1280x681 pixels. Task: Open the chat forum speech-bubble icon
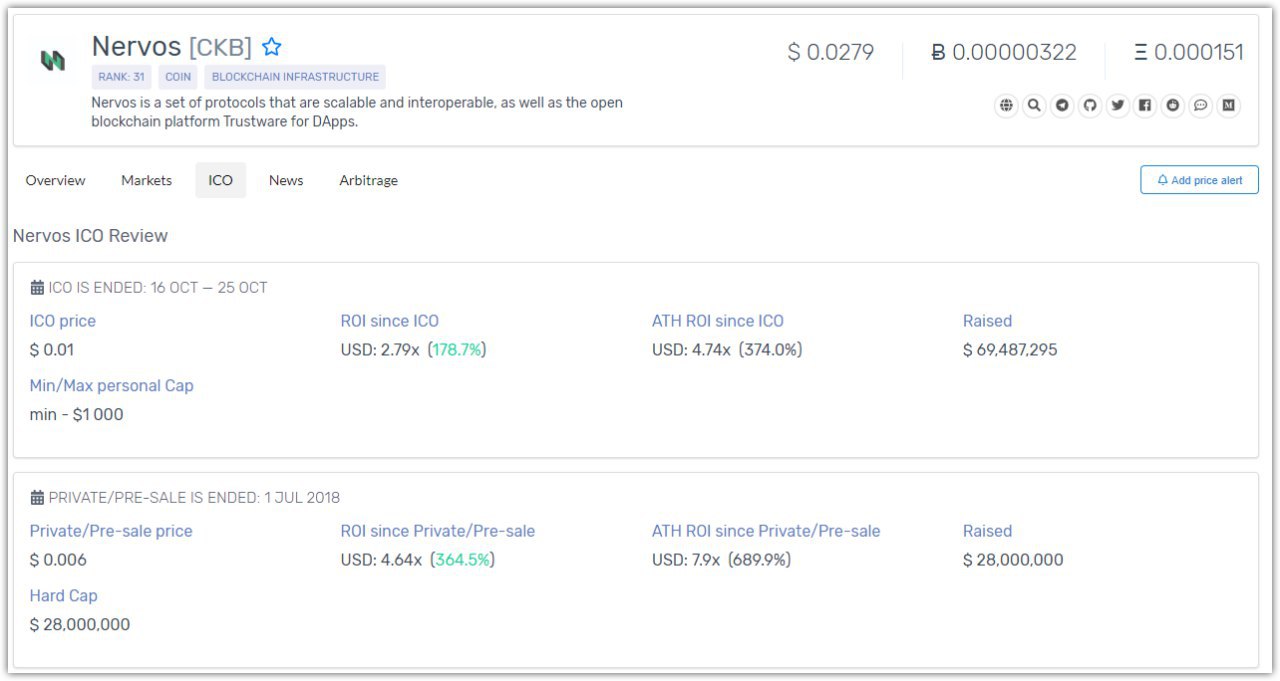1201,105
